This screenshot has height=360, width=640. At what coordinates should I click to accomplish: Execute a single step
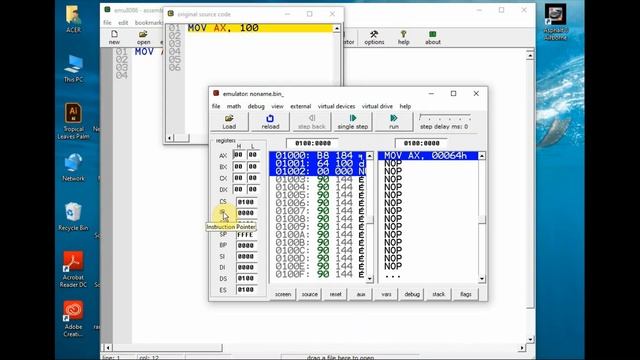click(x=353, y=122)
